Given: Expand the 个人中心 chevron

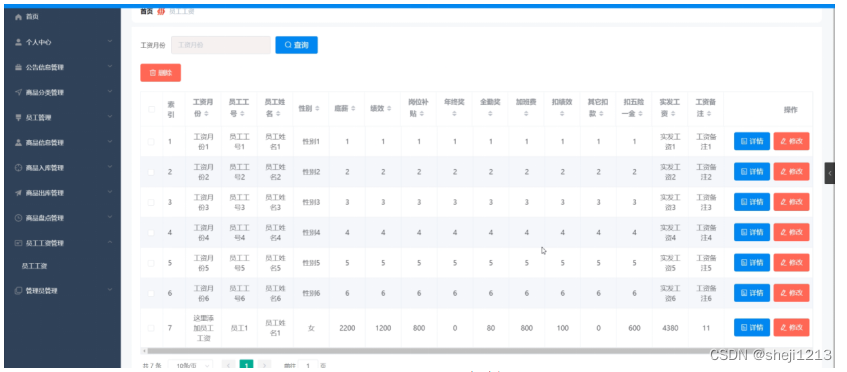Looking at the screenshot, I should click(x=110, y=42).
